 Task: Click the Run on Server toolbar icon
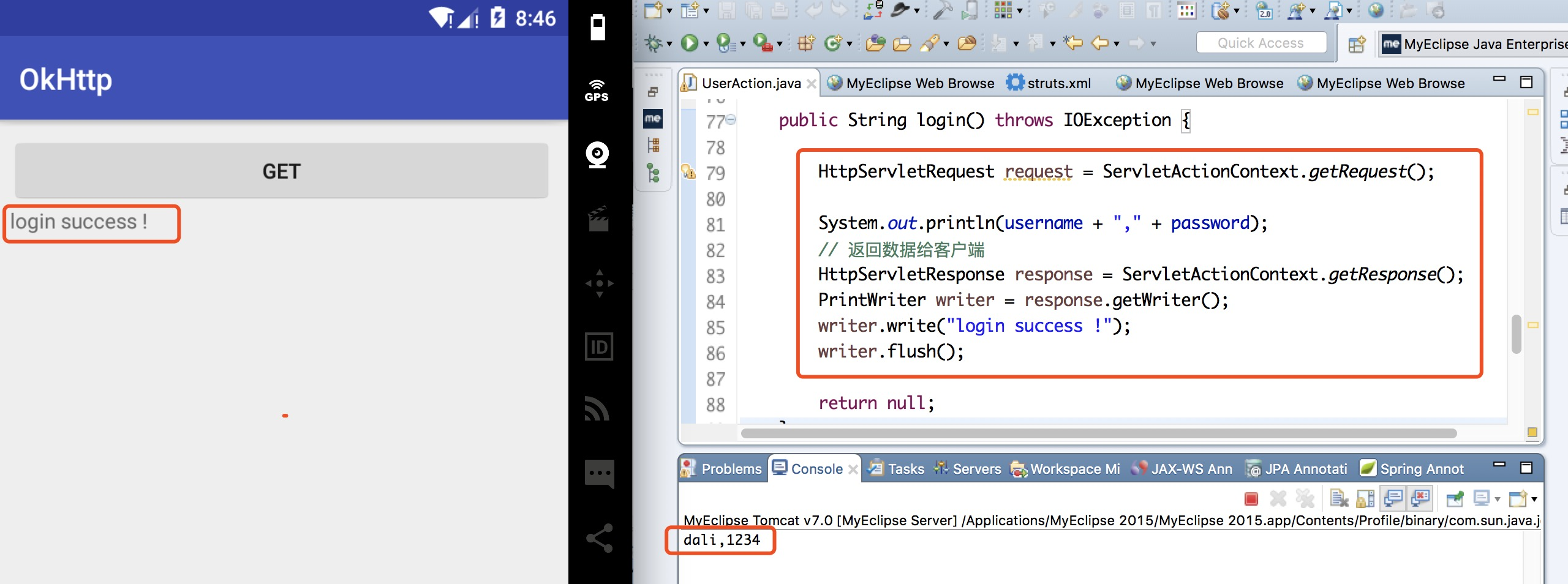725,43
